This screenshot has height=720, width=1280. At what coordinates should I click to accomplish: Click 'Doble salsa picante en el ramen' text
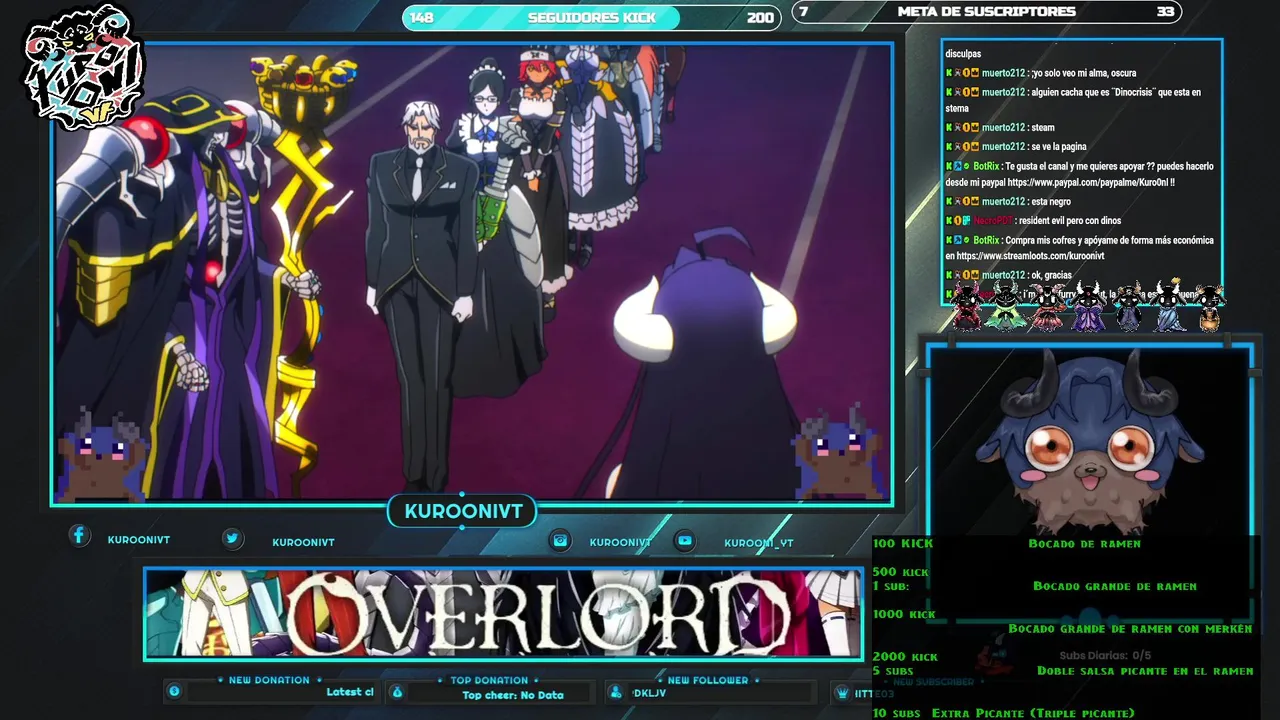pos(1145,671)
